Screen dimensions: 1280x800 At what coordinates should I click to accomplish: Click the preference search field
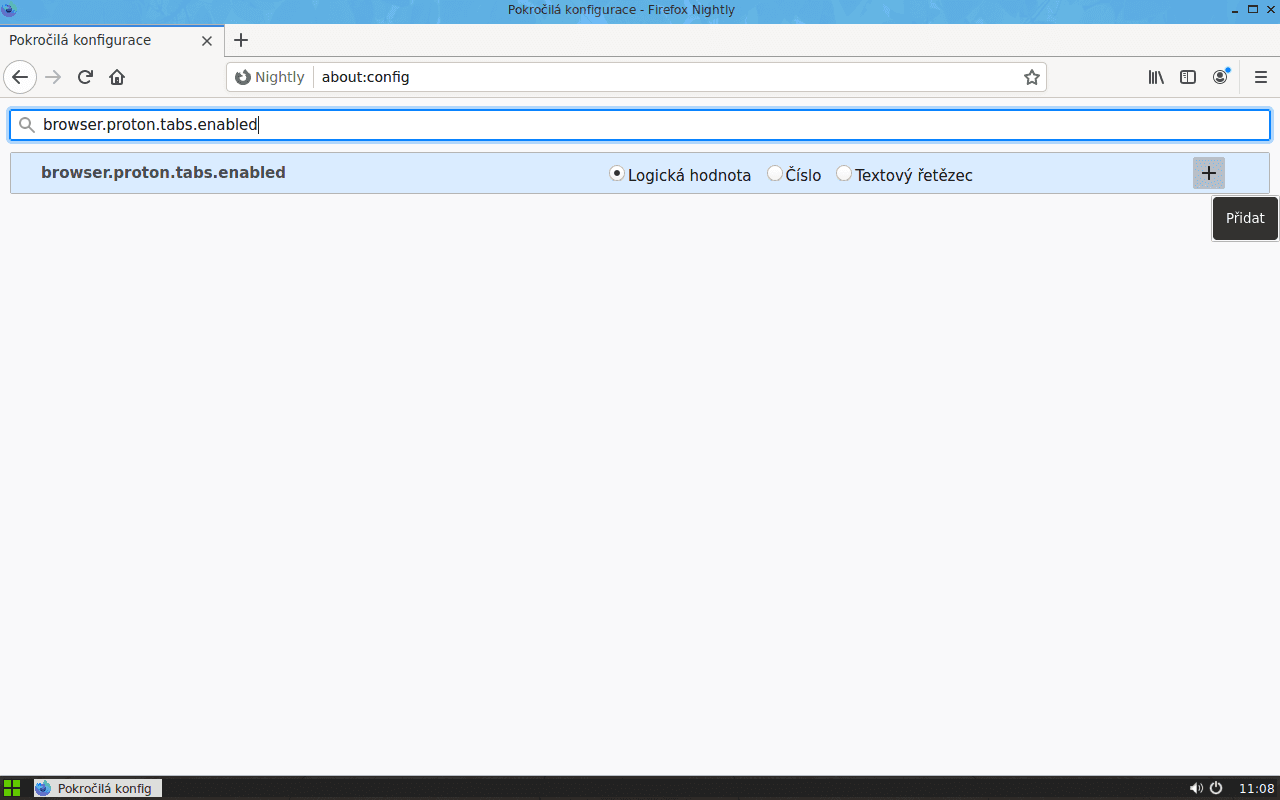pyautogui.click(x=640, y=125)
